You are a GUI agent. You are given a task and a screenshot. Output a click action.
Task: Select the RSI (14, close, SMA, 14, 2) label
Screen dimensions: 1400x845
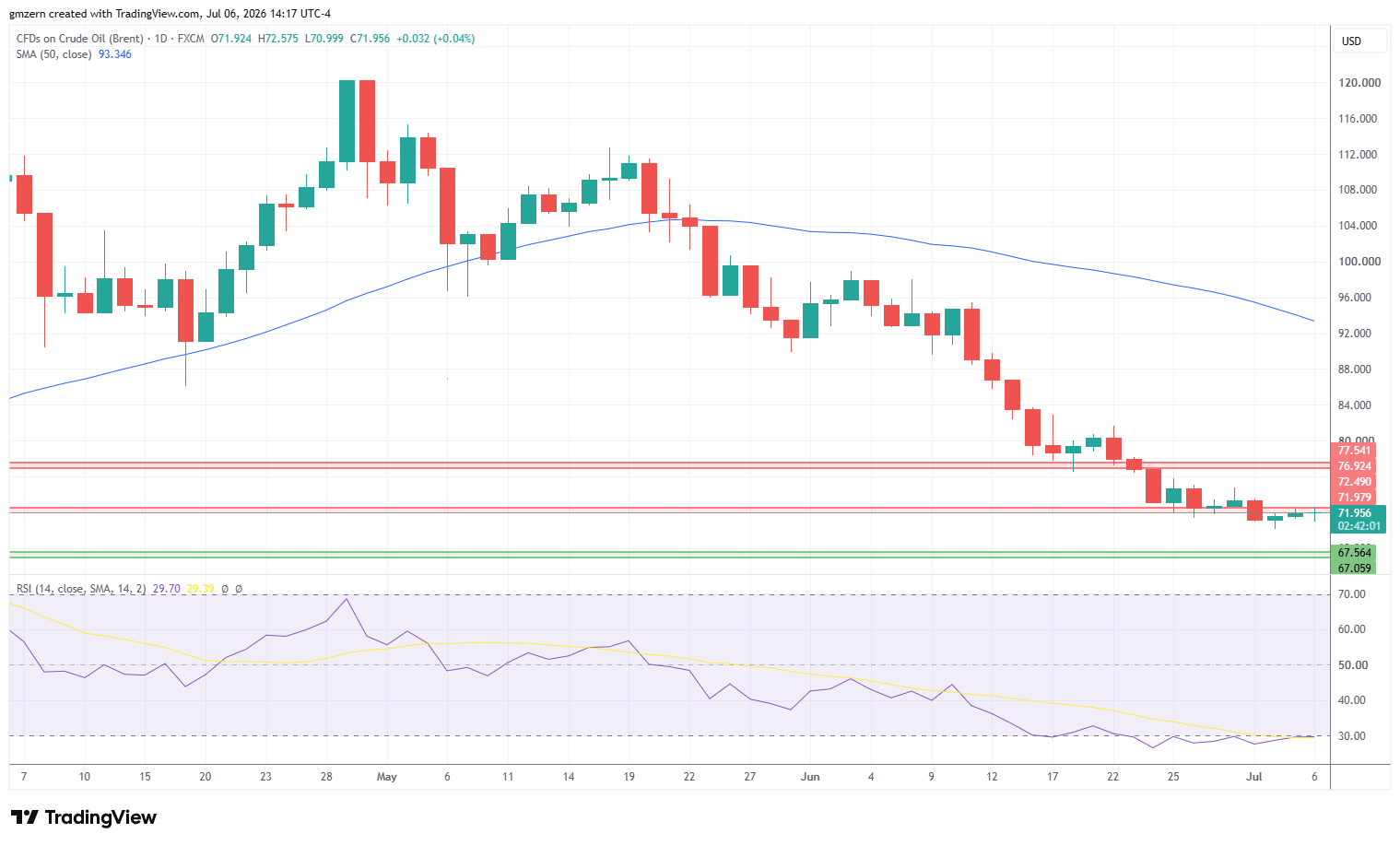click(81, 589)
